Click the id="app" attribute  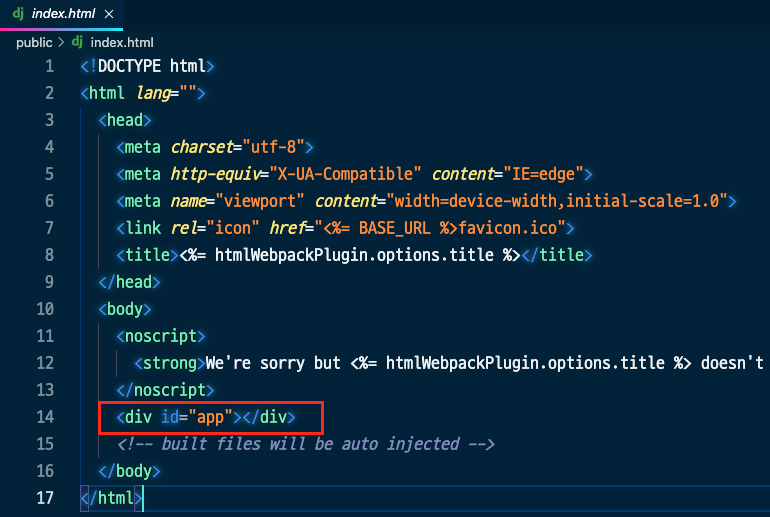coord(197,417)
